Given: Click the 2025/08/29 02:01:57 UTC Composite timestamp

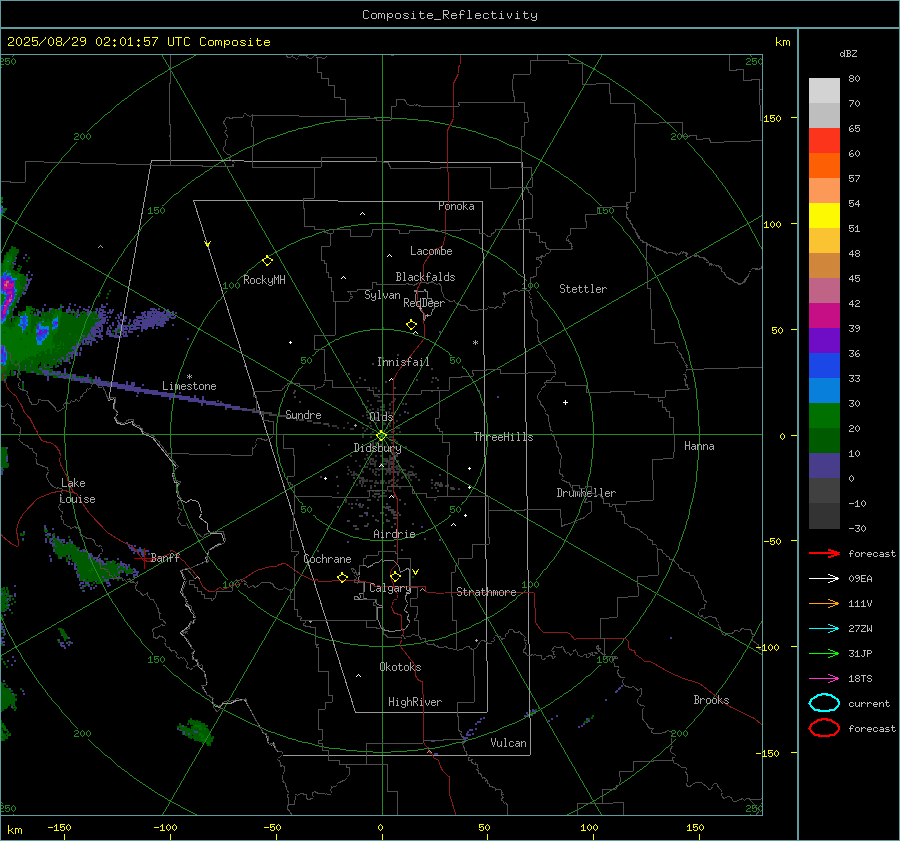Looking at the screenshot, I should tap(138, 42).
